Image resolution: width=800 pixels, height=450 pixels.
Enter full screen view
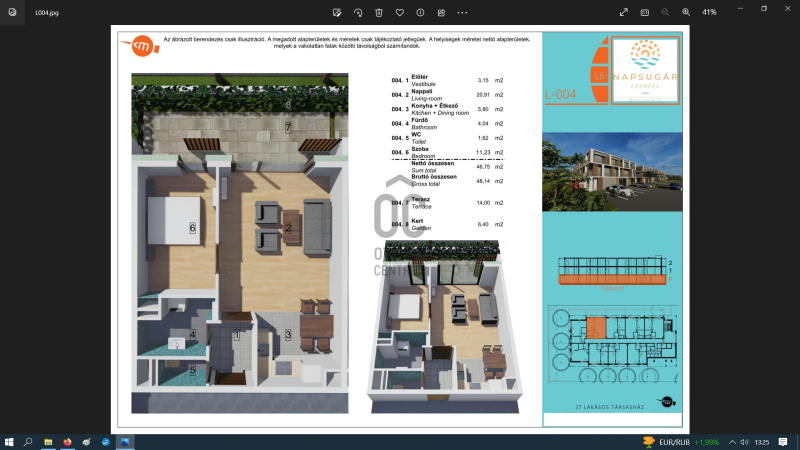[624, 12]
